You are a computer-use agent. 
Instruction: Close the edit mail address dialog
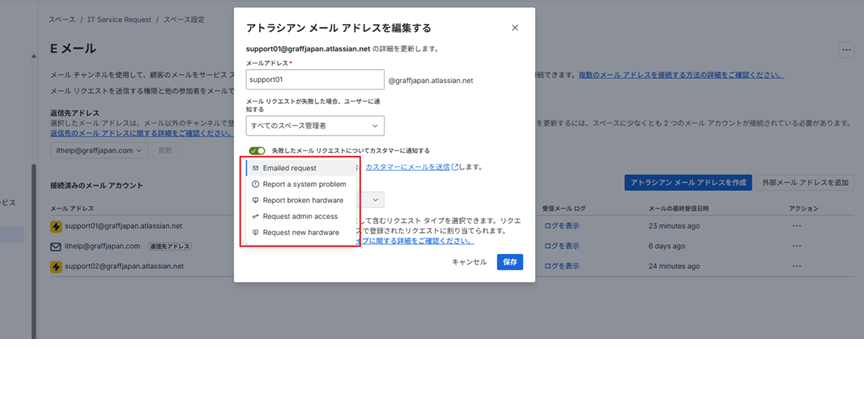point(515,28)
